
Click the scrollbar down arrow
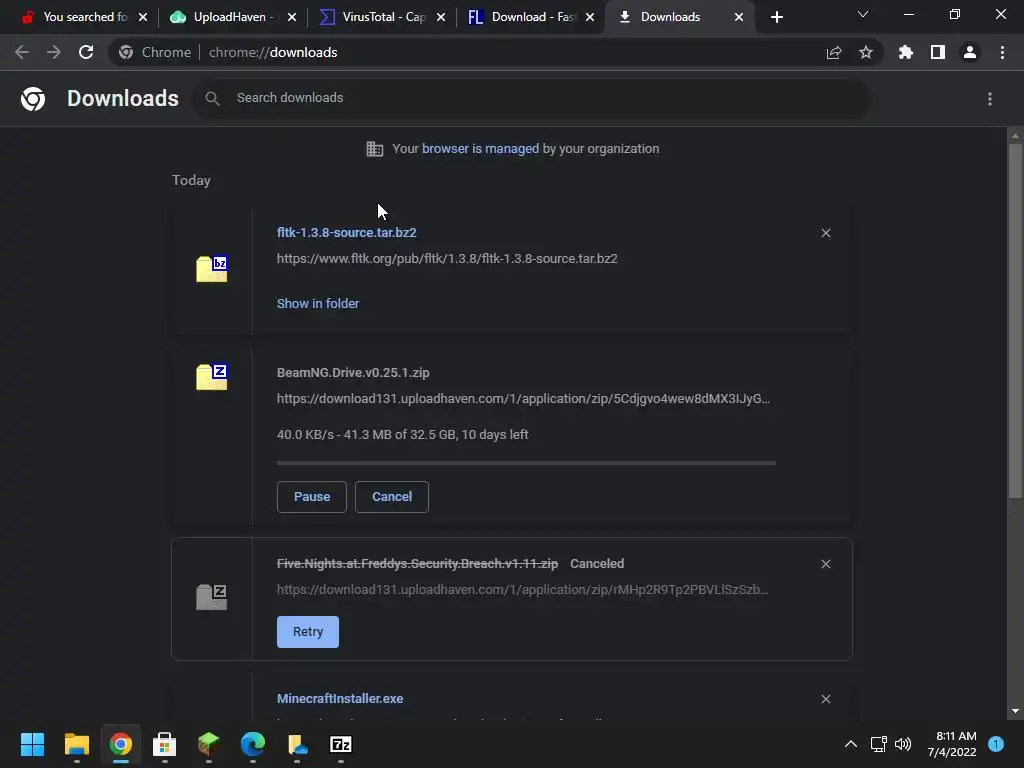pos(1015,711)
